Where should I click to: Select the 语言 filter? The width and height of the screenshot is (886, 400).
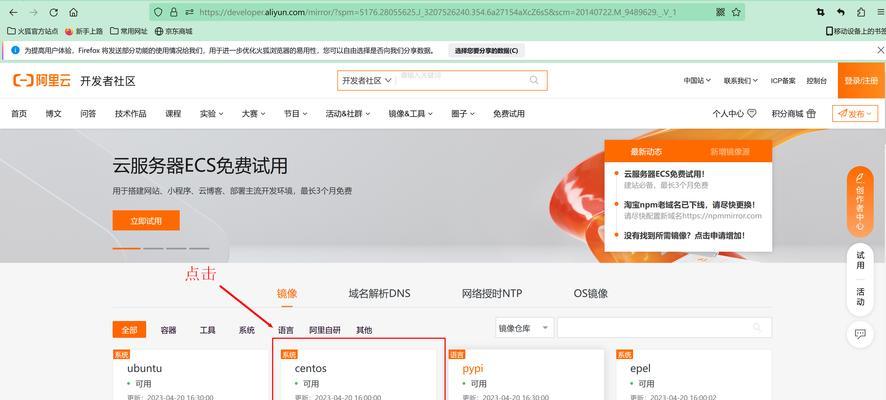[x=286, y=330]
